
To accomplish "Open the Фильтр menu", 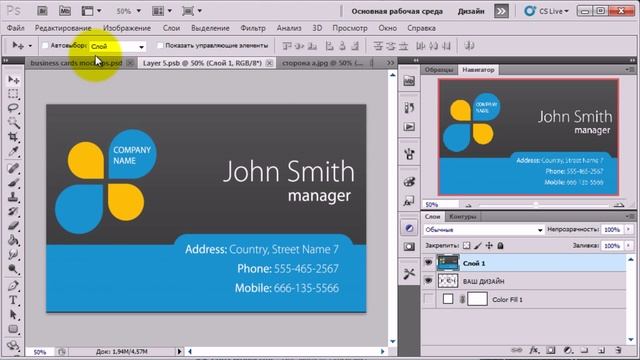I will 253,28.
